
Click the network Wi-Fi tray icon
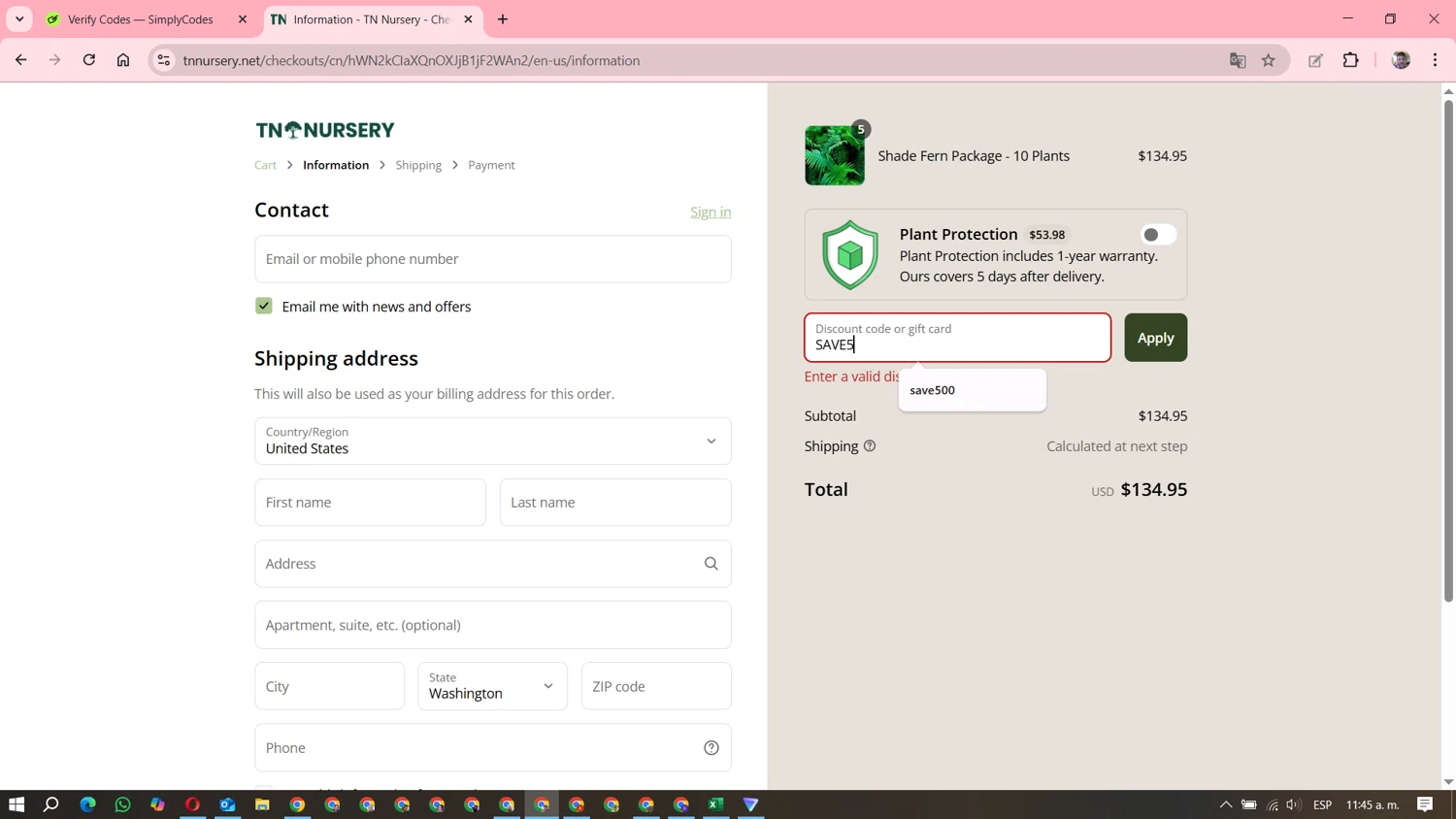tap(1273, 804)
